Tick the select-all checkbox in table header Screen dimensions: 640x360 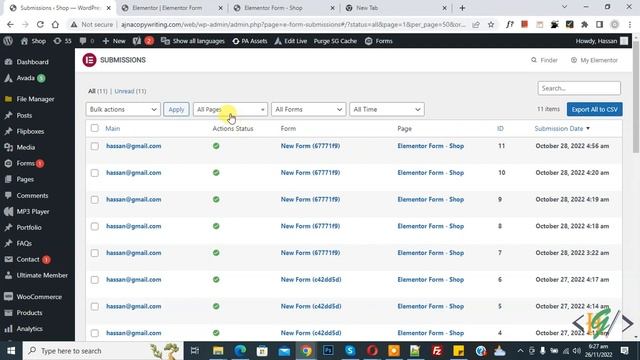[x=95, y=128]
